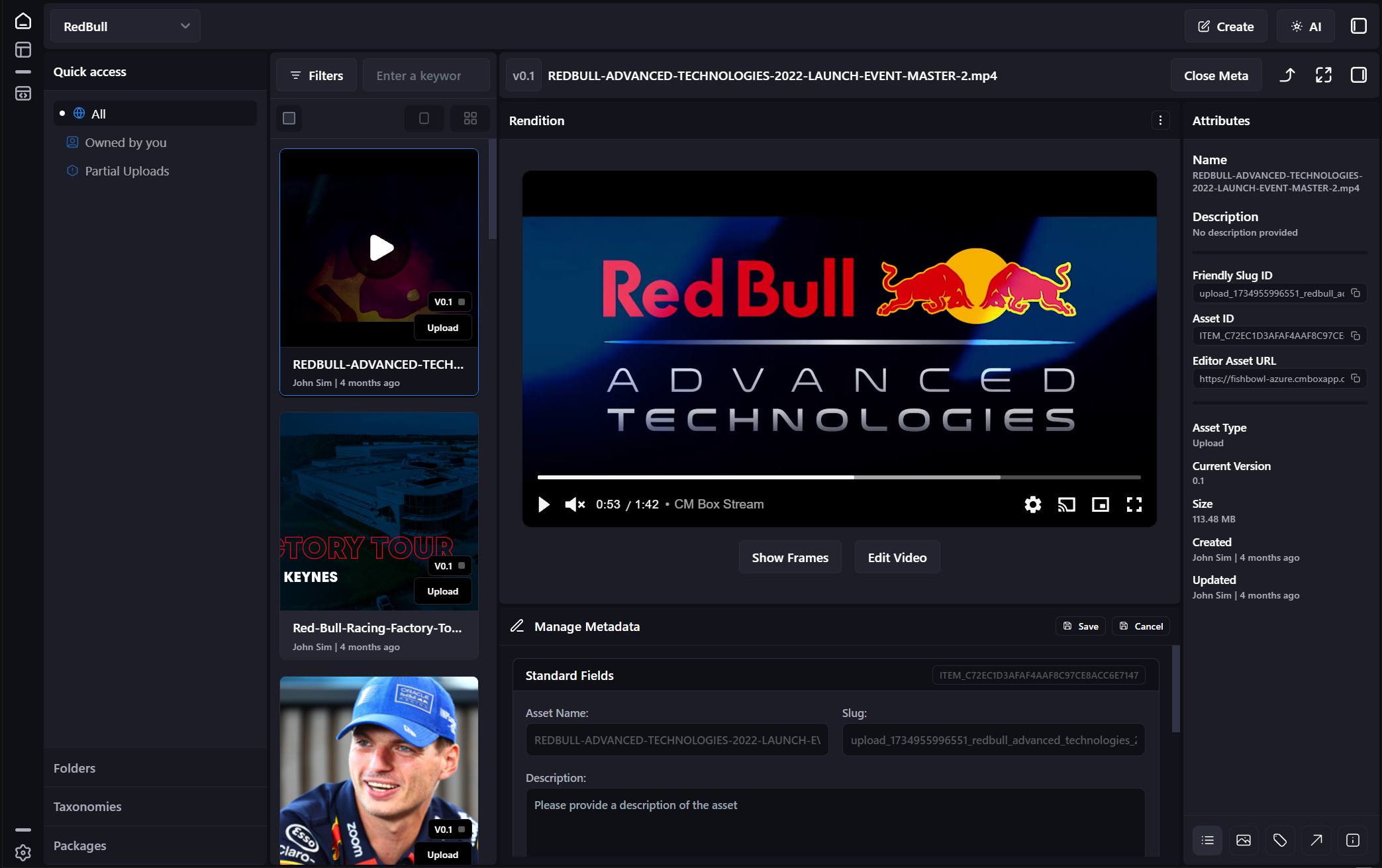Open the Filters panel

pyautogui.click(x=317, y=75)
